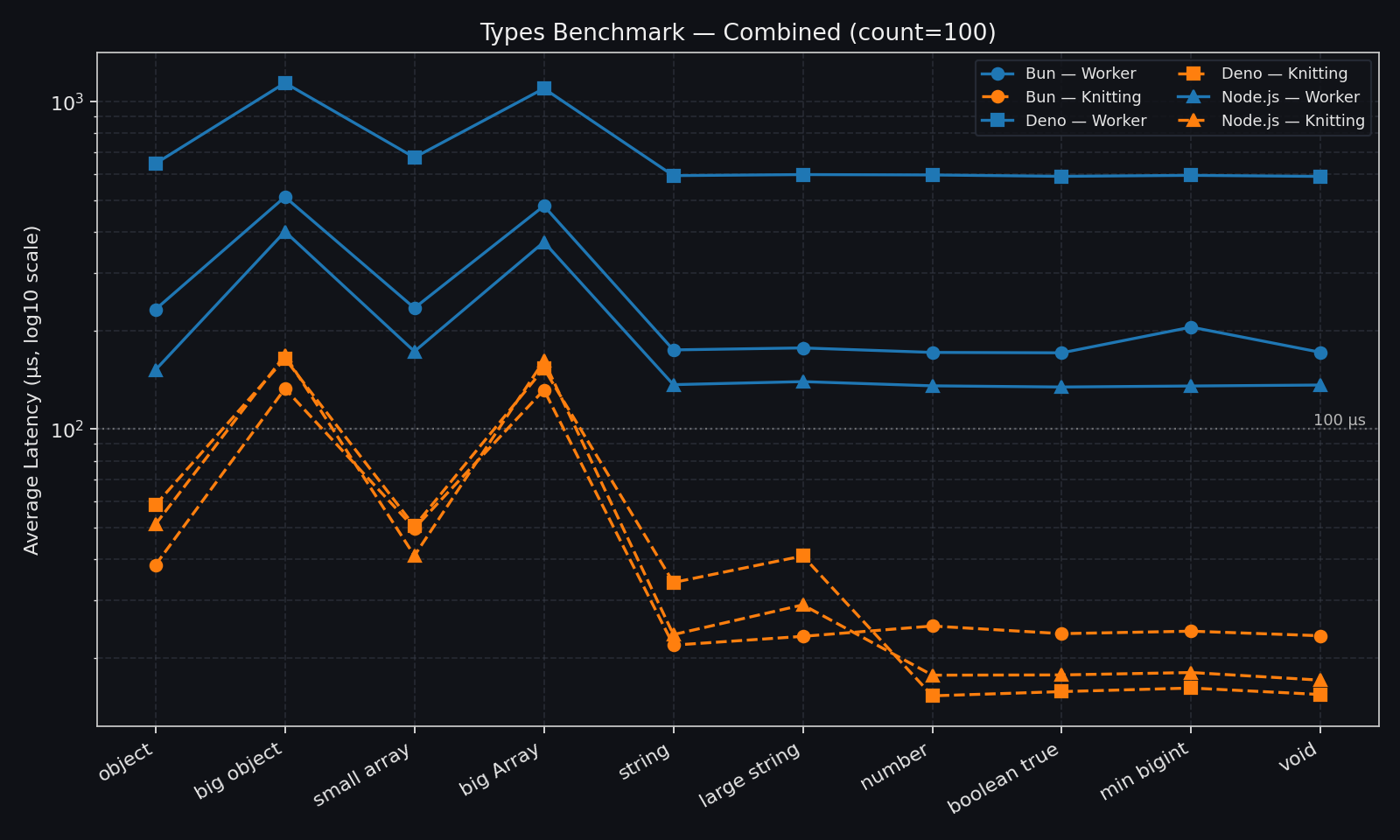Image resolution: width=1400 pixels, height=840 pixels.
Task: Select the Deno — Worker peak at big object
Action: 284,83
